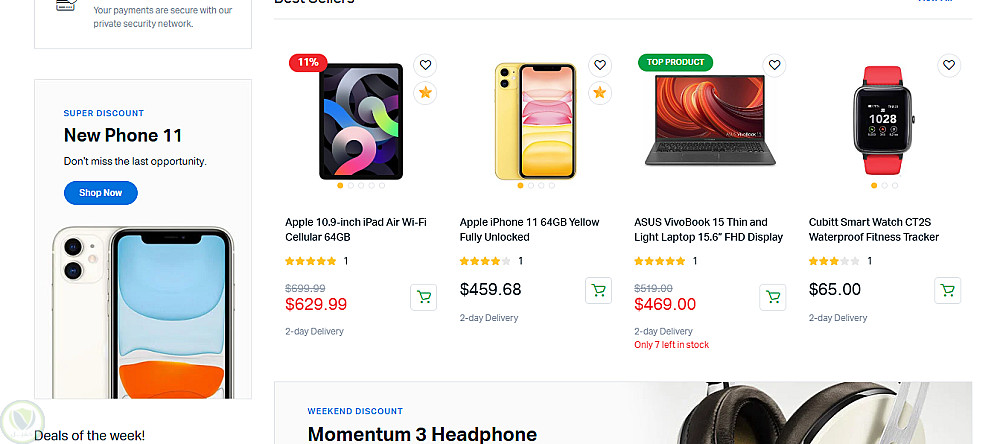Add iPad Air to wishlist with heart icon

(x=425, y=65)
